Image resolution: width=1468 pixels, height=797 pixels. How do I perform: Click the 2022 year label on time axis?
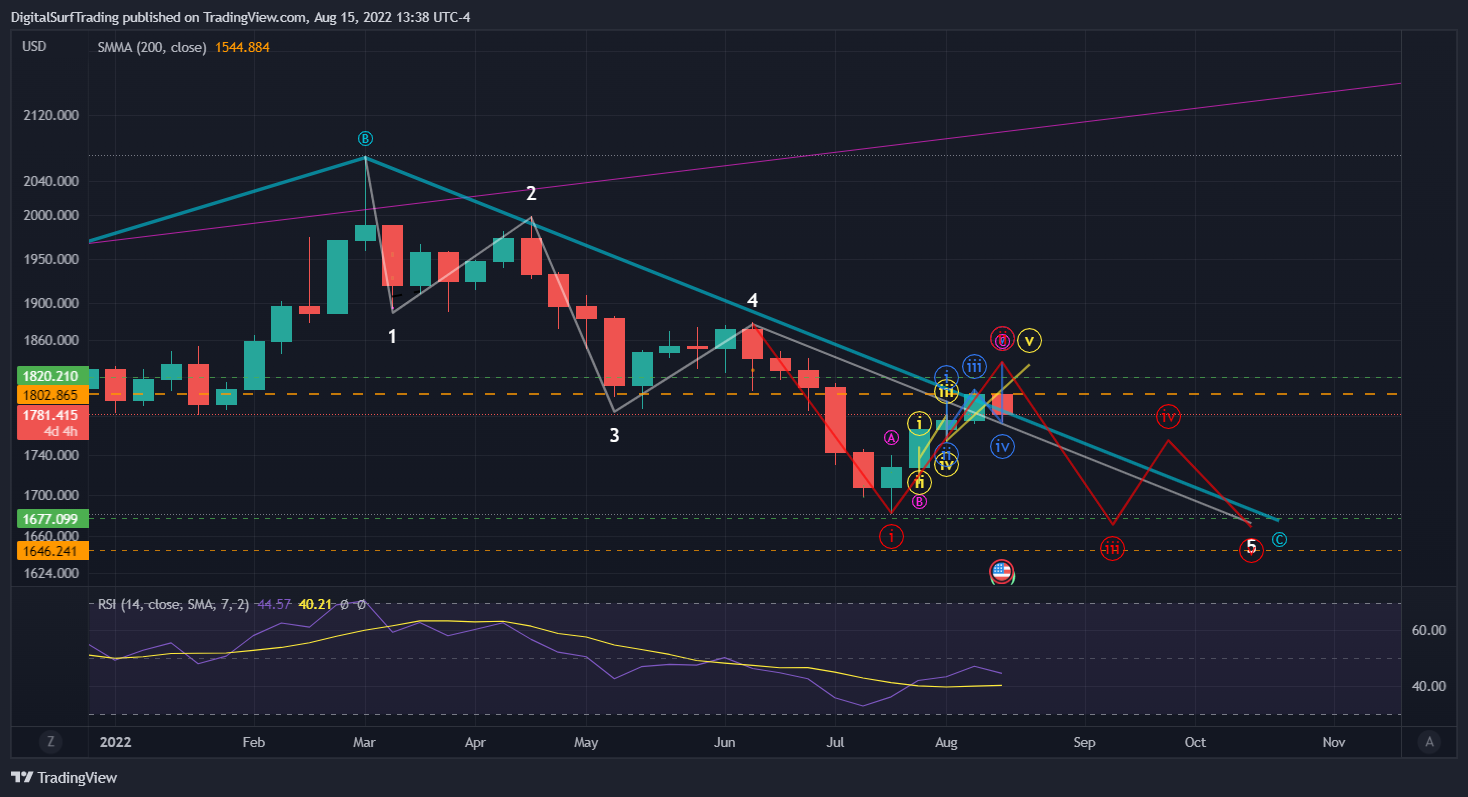117,742
